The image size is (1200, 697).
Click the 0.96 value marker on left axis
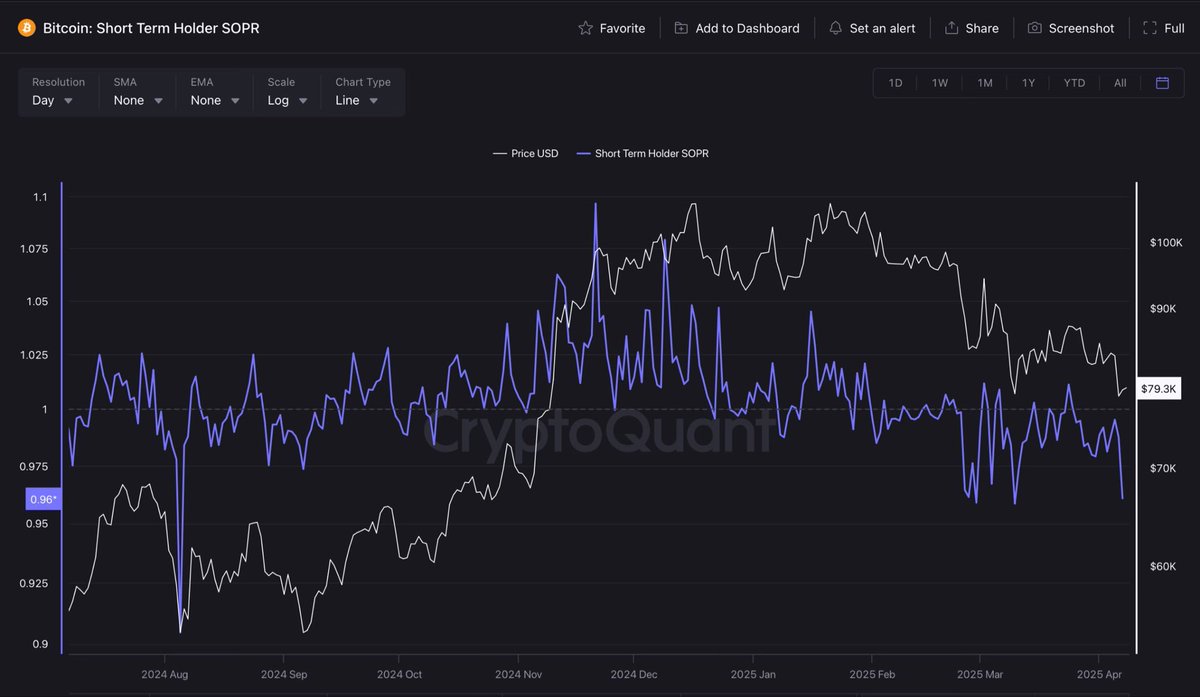[42, 499]
